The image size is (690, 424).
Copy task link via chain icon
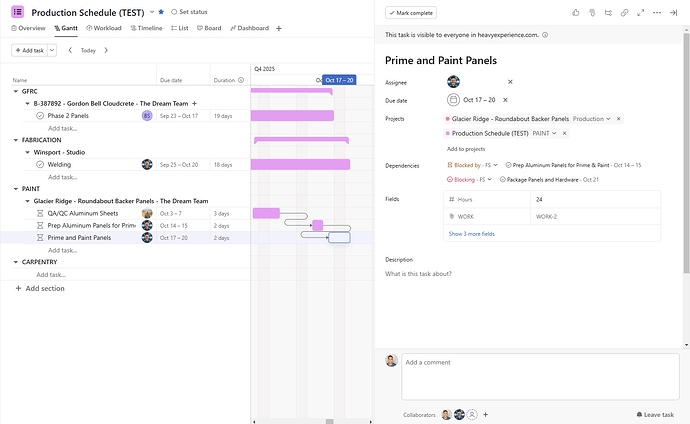pos(624,13)
